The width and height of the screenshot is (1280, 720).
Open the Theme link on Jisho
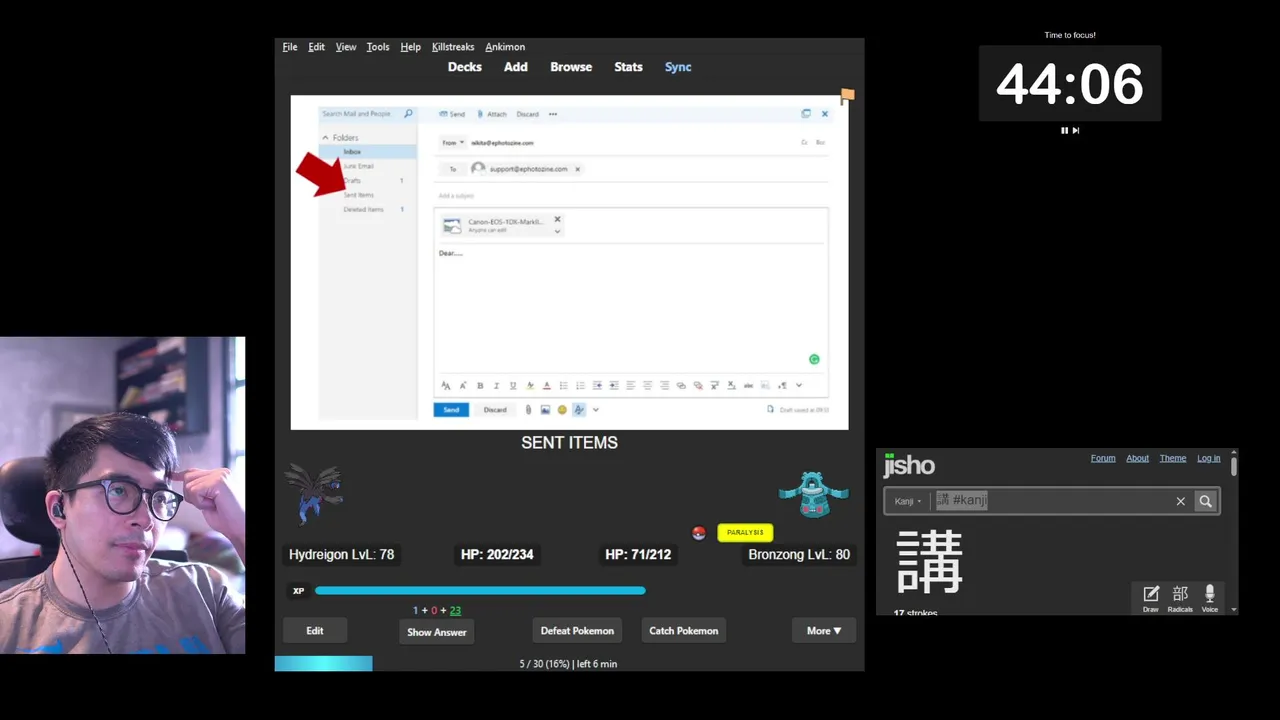tap(1173, 458)
